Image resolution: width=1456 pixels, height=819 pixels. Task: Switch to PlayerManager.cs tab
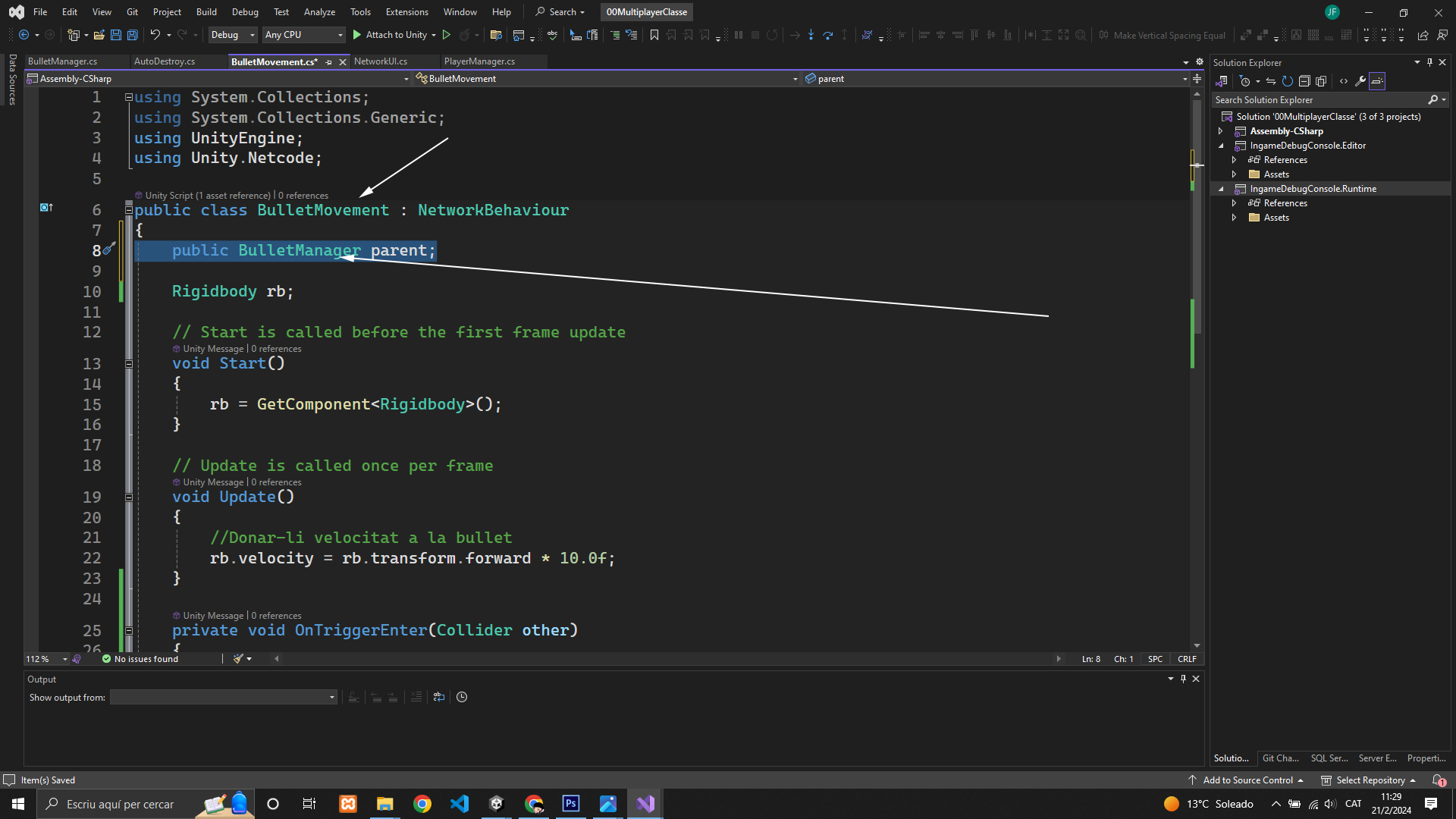(479, 61)
